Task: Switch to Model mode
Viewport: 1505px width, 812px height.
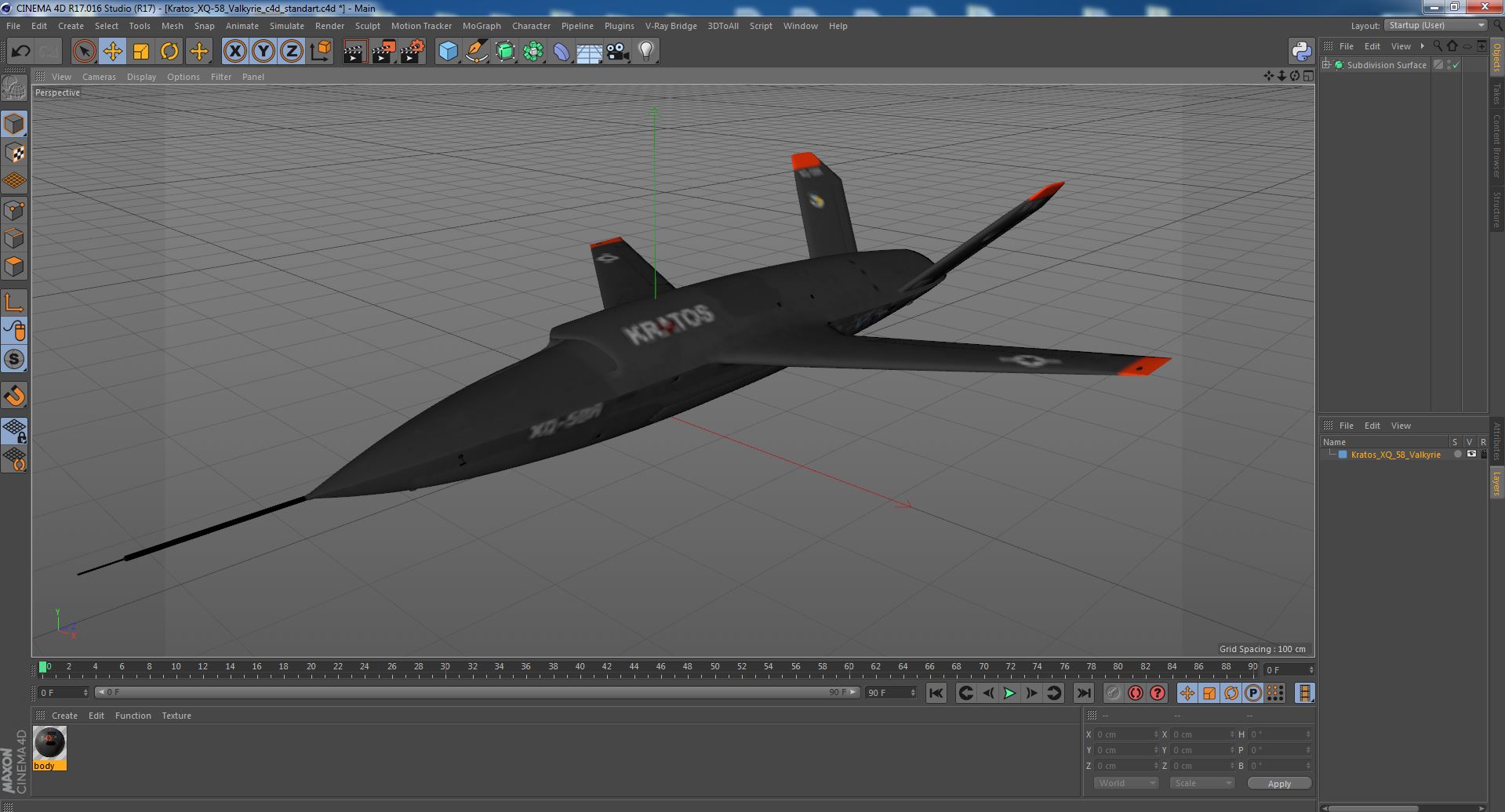Action: tap(14, 124)
